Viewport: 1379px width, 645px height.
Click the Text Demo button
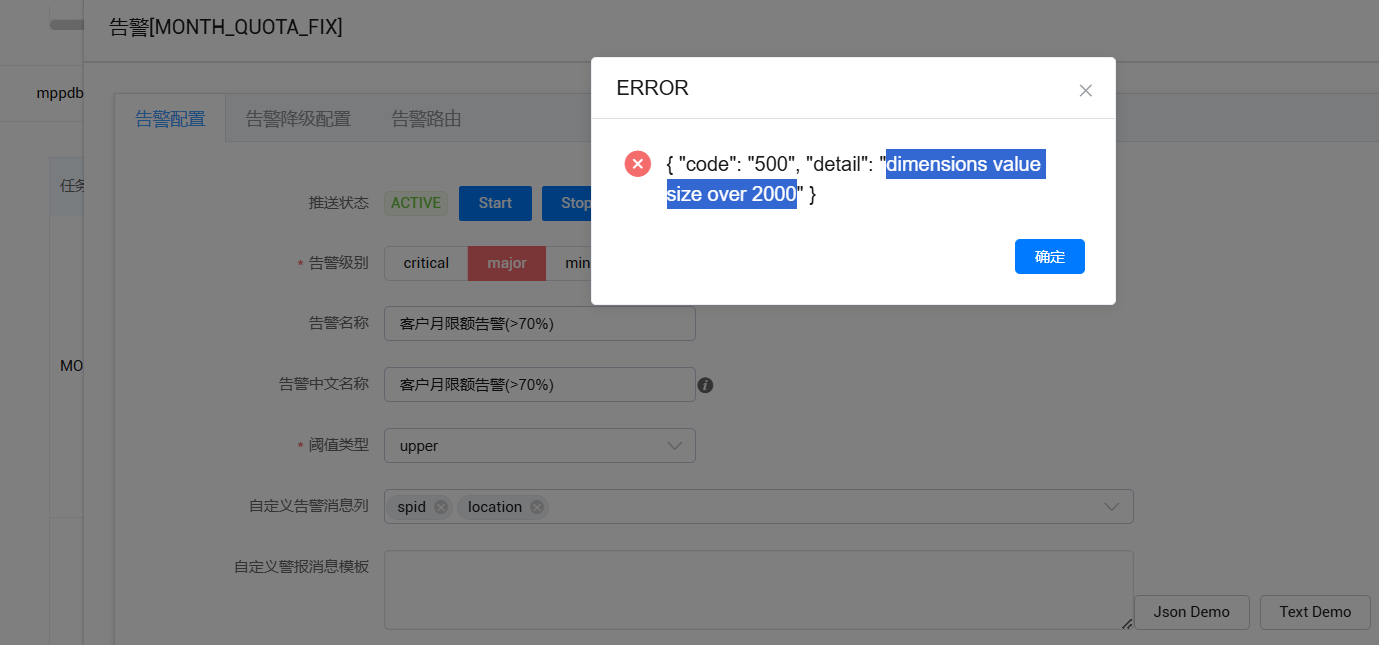[x=1315, y=612]
